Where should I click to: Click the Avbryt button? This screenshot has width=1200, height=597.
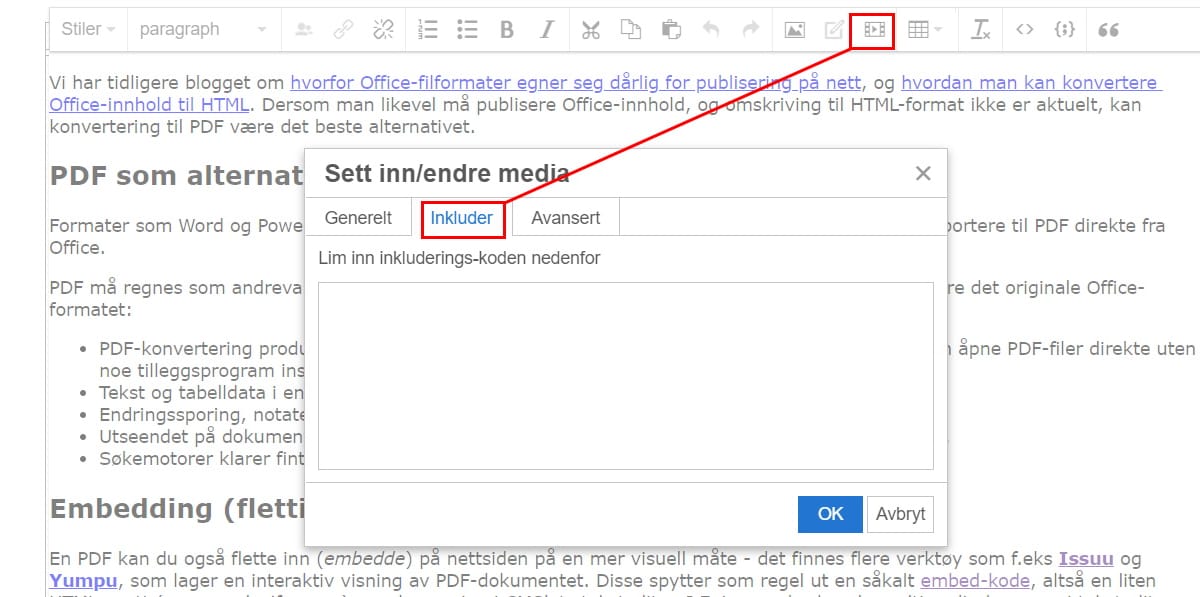900,514
